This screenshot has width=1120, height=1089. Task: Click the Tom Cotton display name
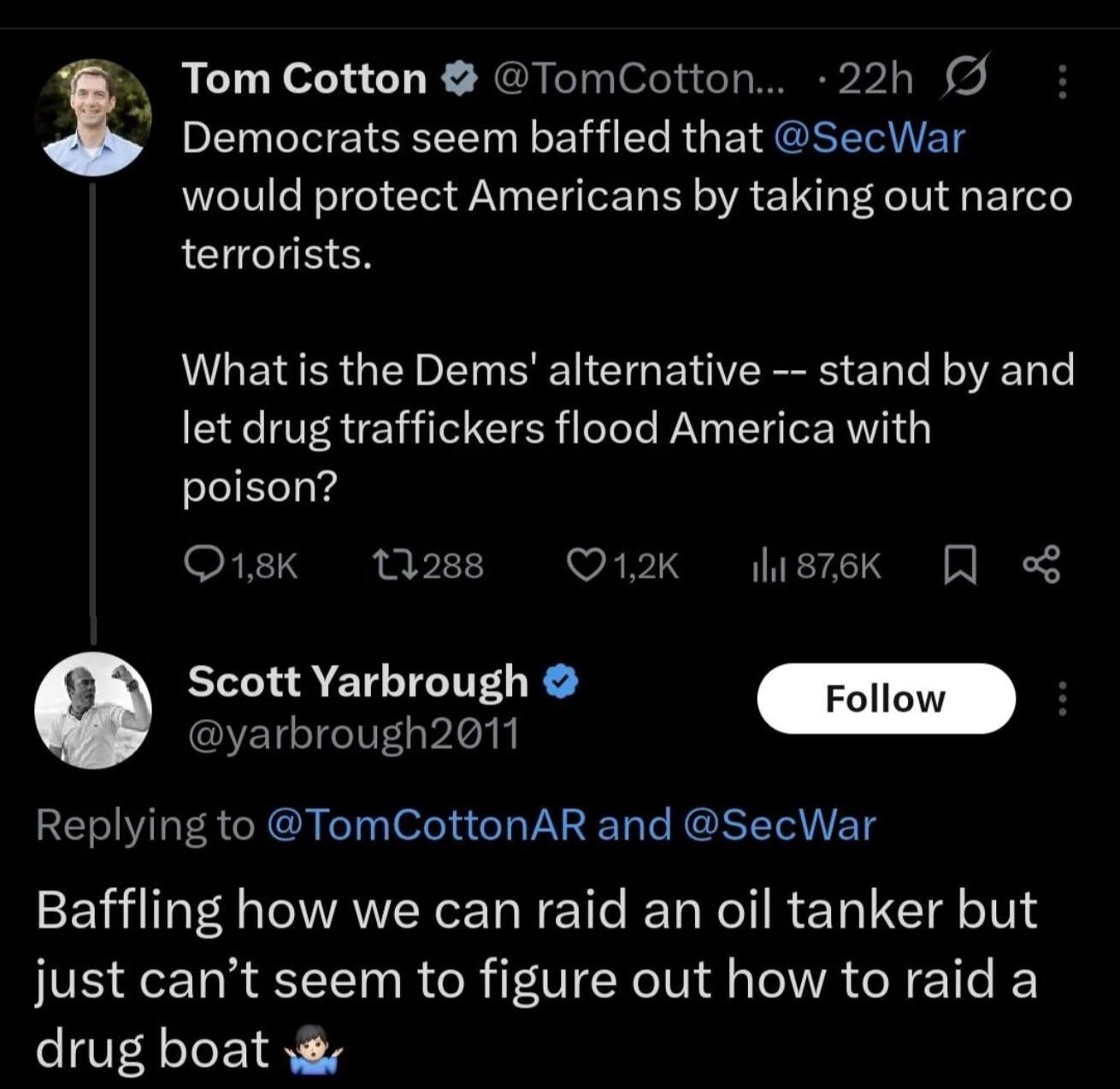tap(304, 79)
